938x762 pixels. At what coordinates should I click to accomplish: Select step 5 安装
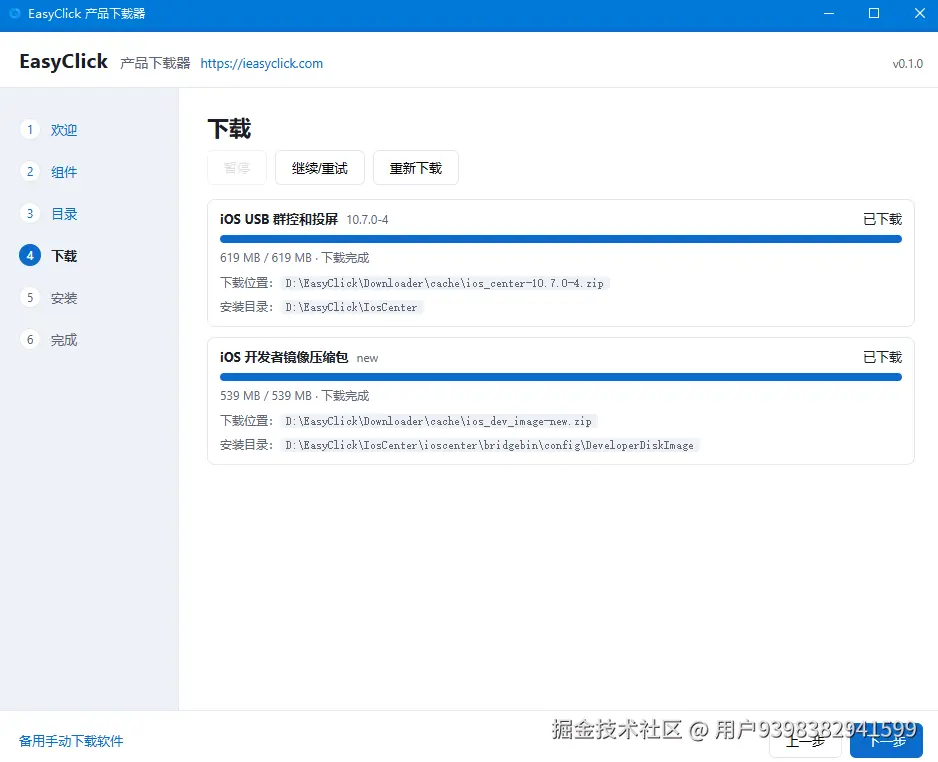pyautogui.click(x=49, y=297)
